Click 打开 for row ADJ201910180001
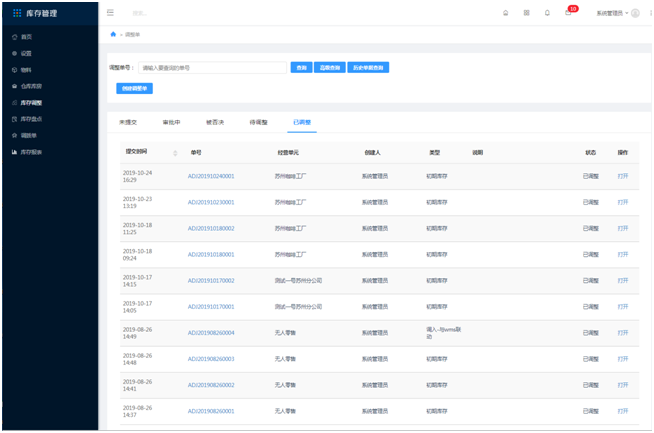This screenshot has height=433, width=654. (623, 254)
